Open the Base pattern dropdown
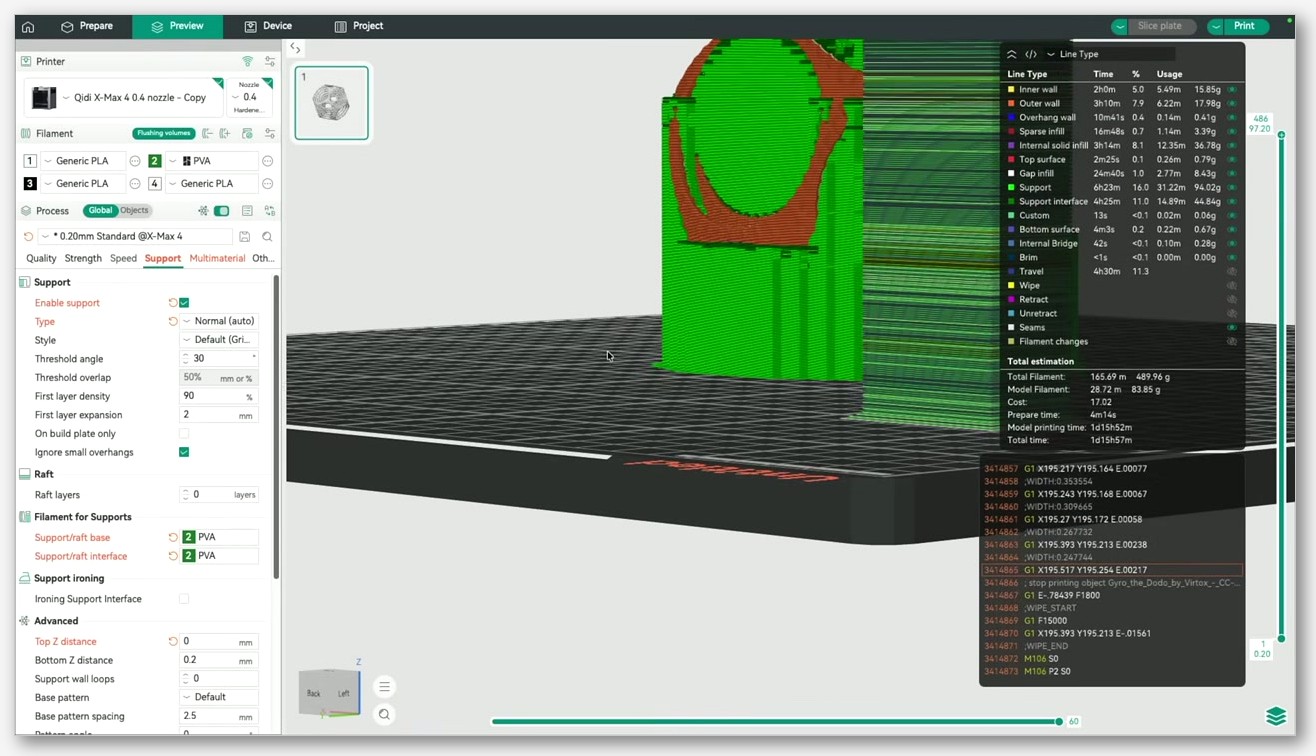 [x=219, y=697]
